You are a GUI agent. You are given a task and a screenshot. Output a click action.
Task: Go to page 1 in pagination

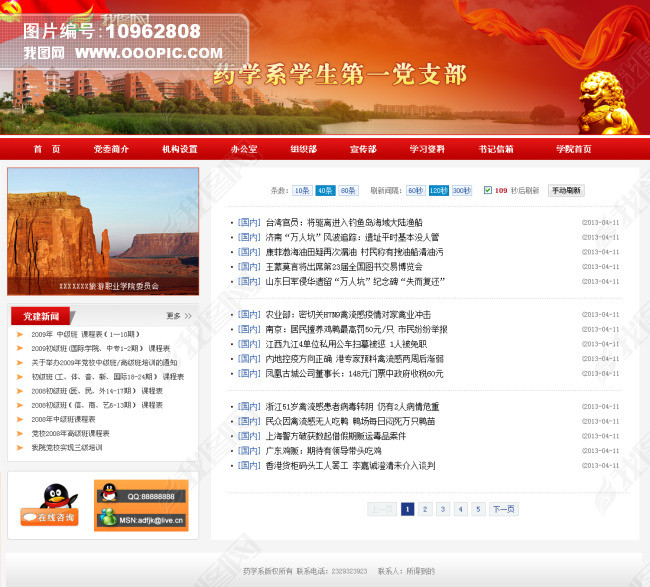407,509
